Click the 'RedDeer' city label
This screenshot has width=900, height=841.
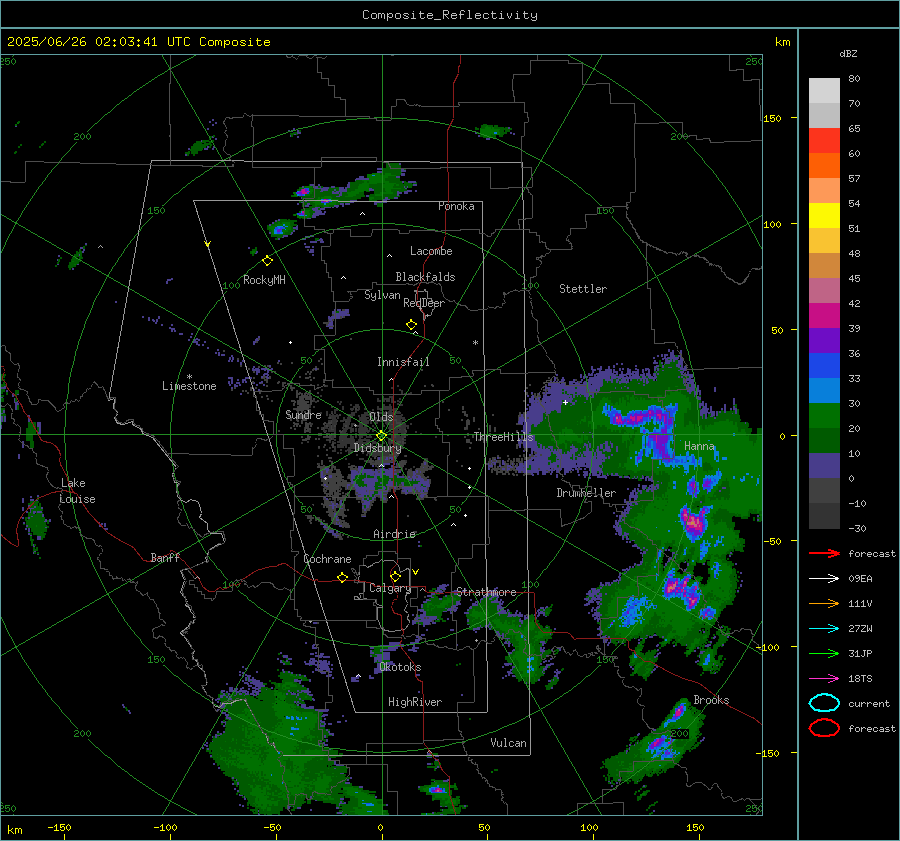(424, 303)
